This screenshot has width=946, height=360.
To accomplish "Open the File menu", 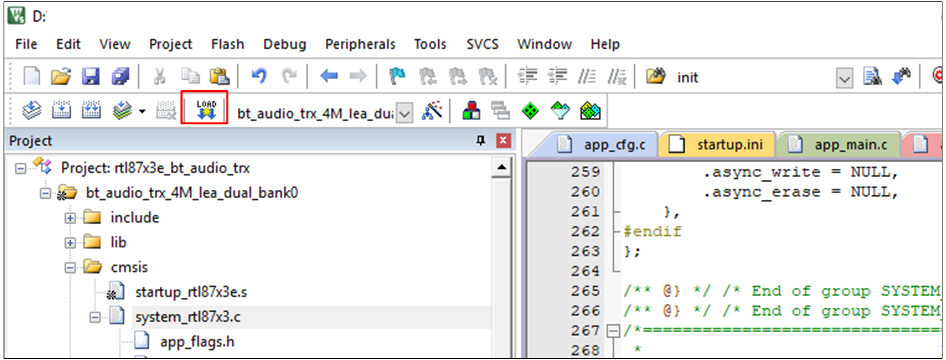I will pyautogui.click(x=26, y=44).
